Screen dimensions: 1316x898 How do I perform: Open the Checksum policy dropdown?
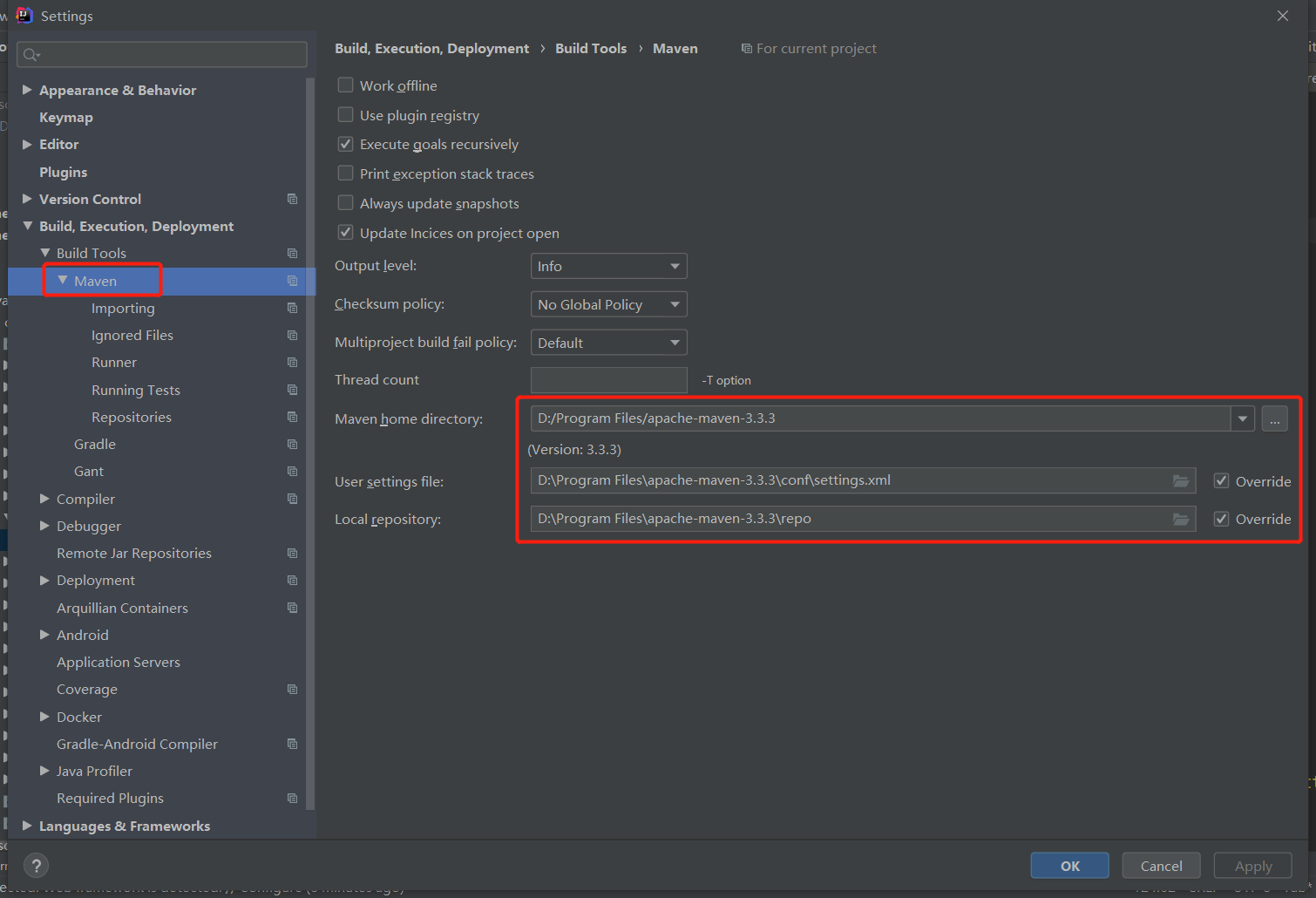pos(608,304)
